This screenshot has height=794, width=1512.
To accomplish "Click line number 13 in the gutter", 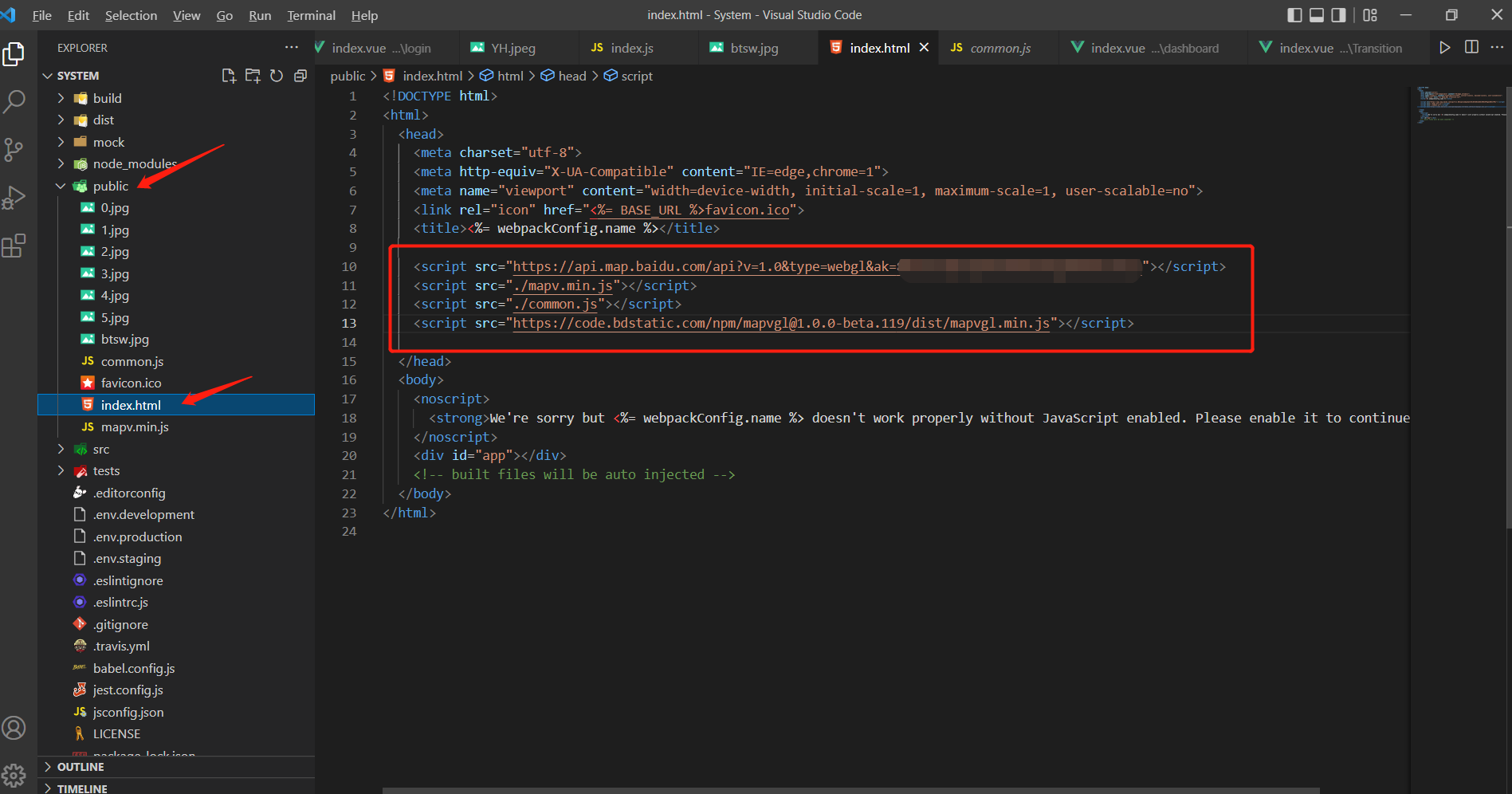I will [349, 323].
